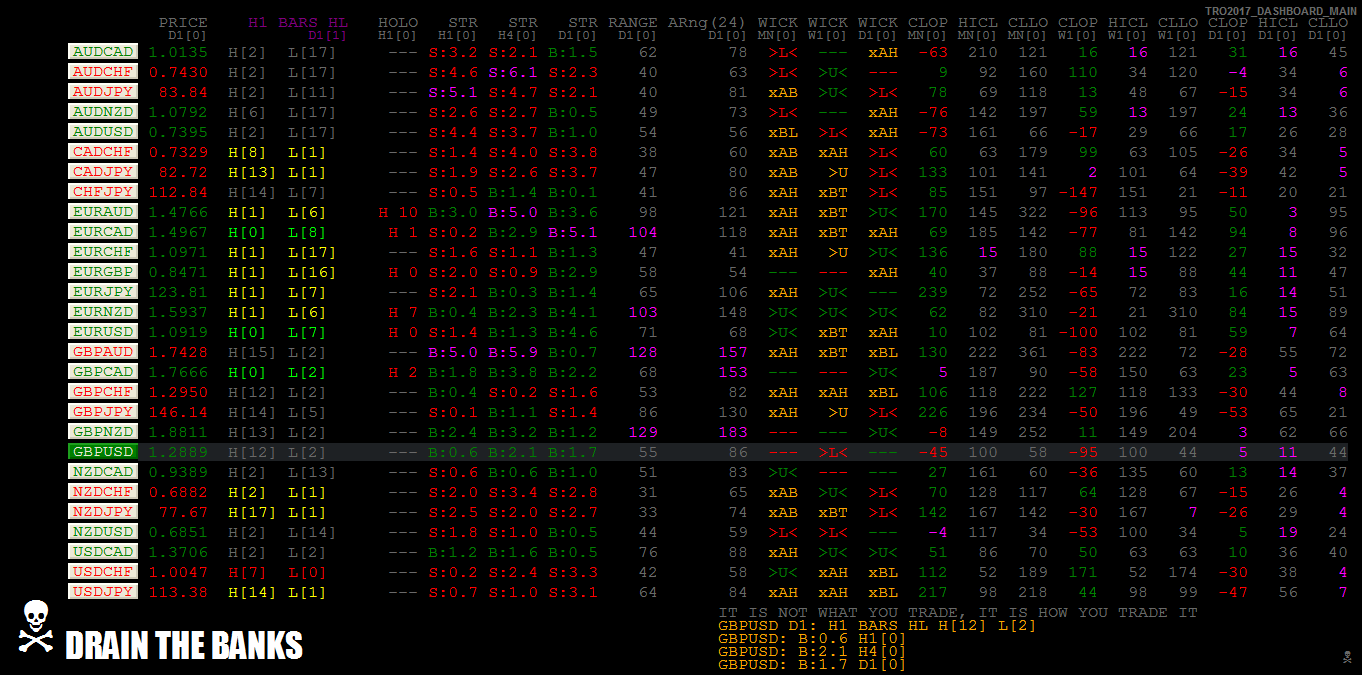Image resolution: width=1362 pixels, height=675 pixels.
Task: Click the USDCHF symbol button
Action: [103, 571]
